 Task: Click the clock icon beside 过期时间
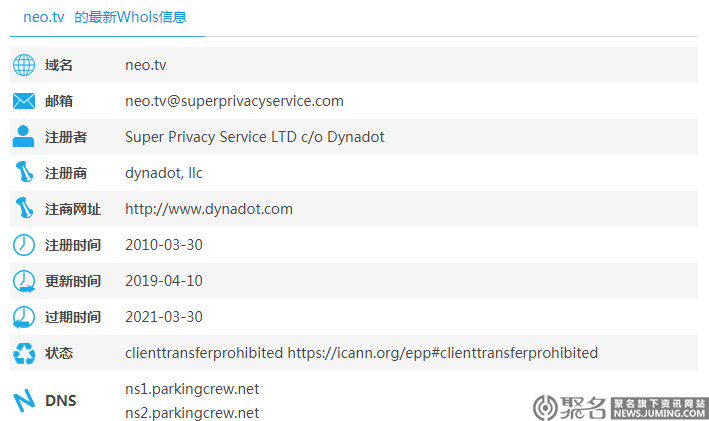point(24,317)
